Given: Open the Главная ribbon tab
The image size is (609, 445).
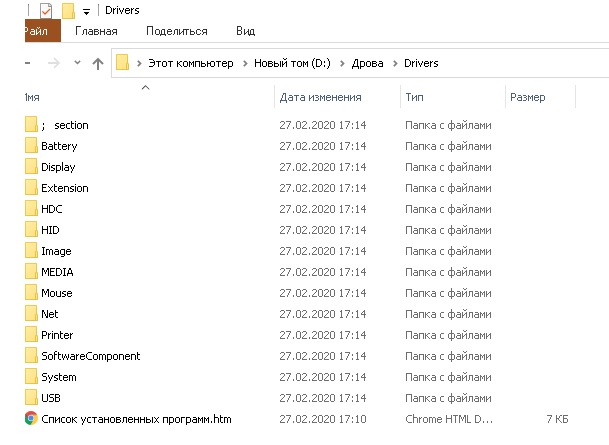Looking at the screenshot, I should pyautogui.click(x=96, y=31).
